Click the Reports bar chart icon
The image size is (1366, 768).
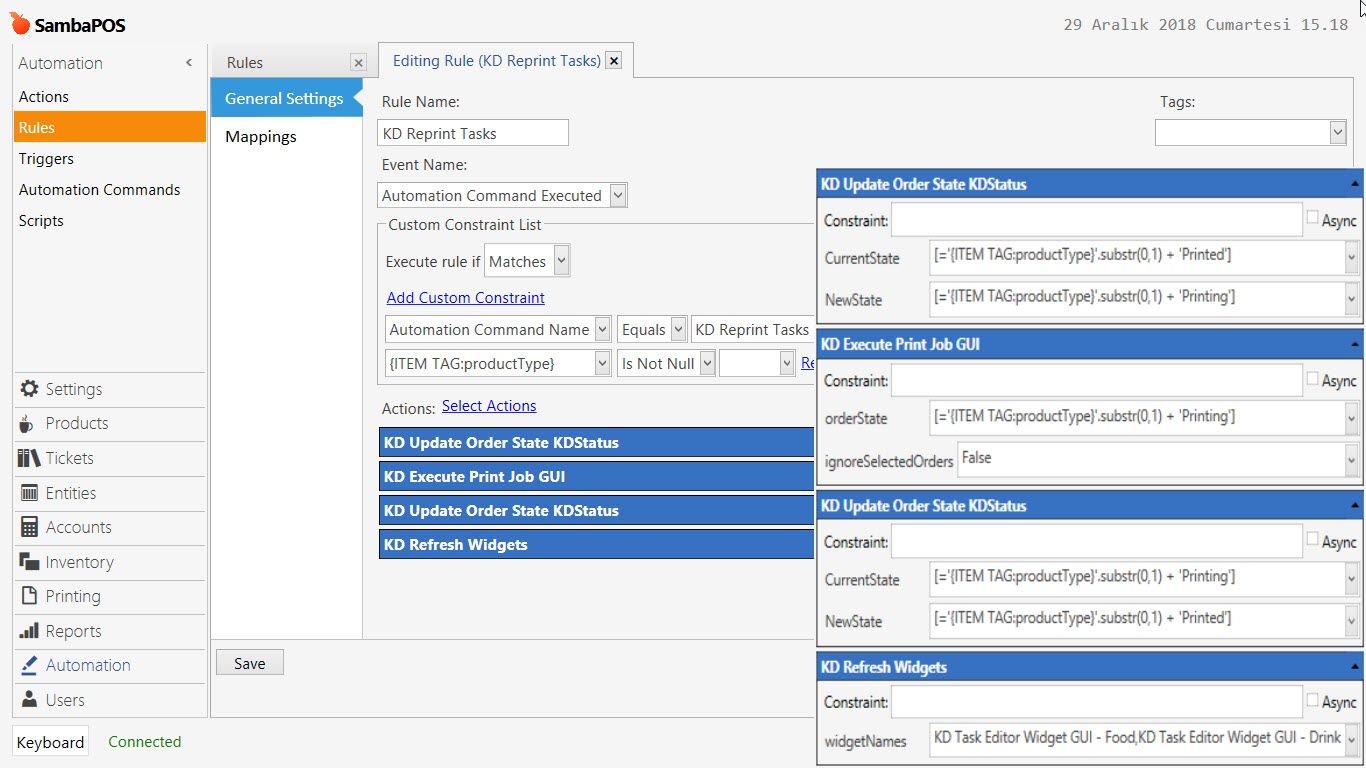pos(29,631)
